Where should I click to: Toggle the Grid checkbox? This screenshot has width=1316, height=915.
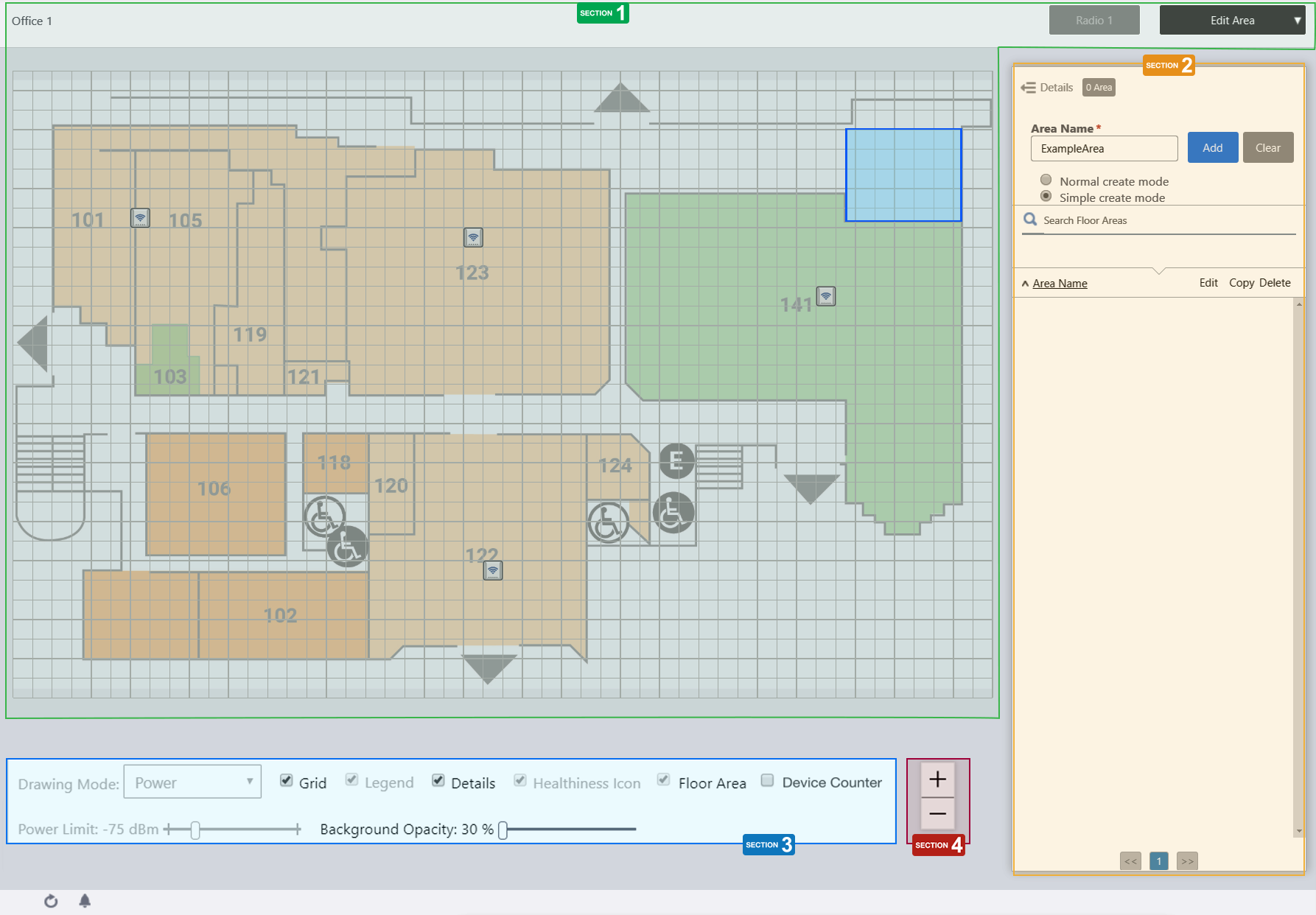pos(287,781)
